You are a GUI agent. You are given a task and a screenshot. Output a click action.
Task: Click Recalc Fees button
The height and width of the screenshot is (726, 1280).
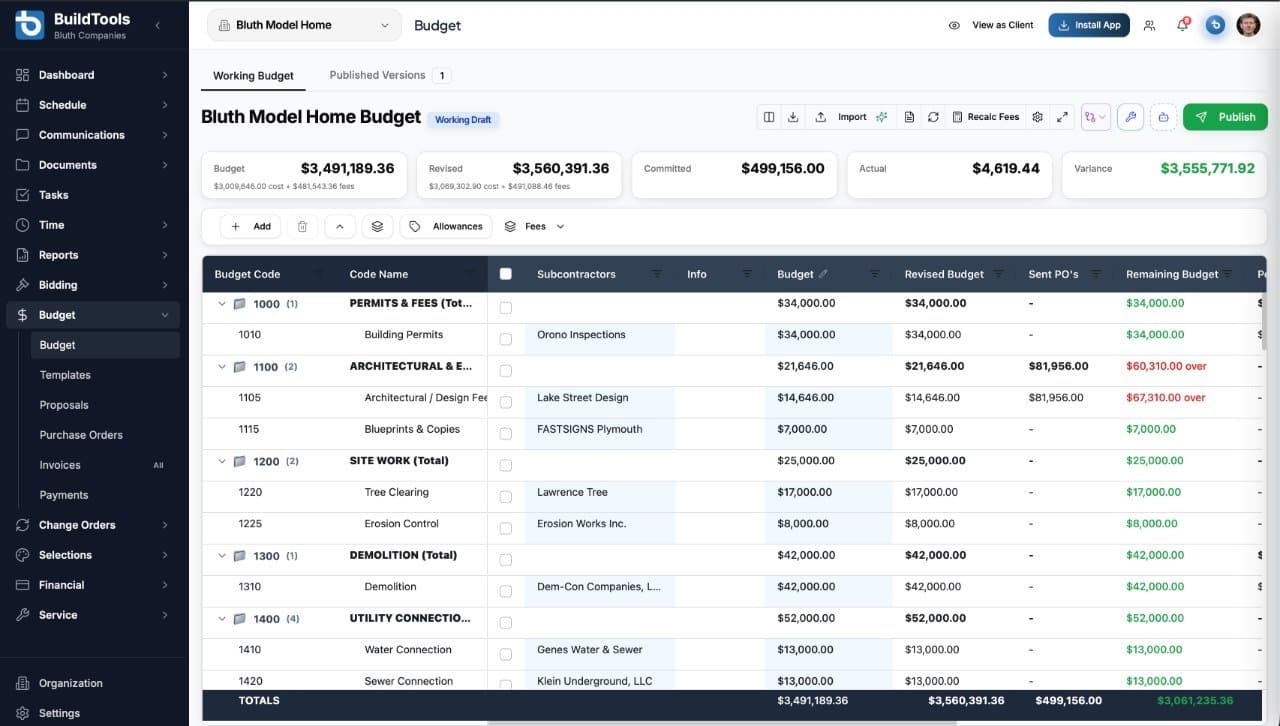[x=985, y=117]
